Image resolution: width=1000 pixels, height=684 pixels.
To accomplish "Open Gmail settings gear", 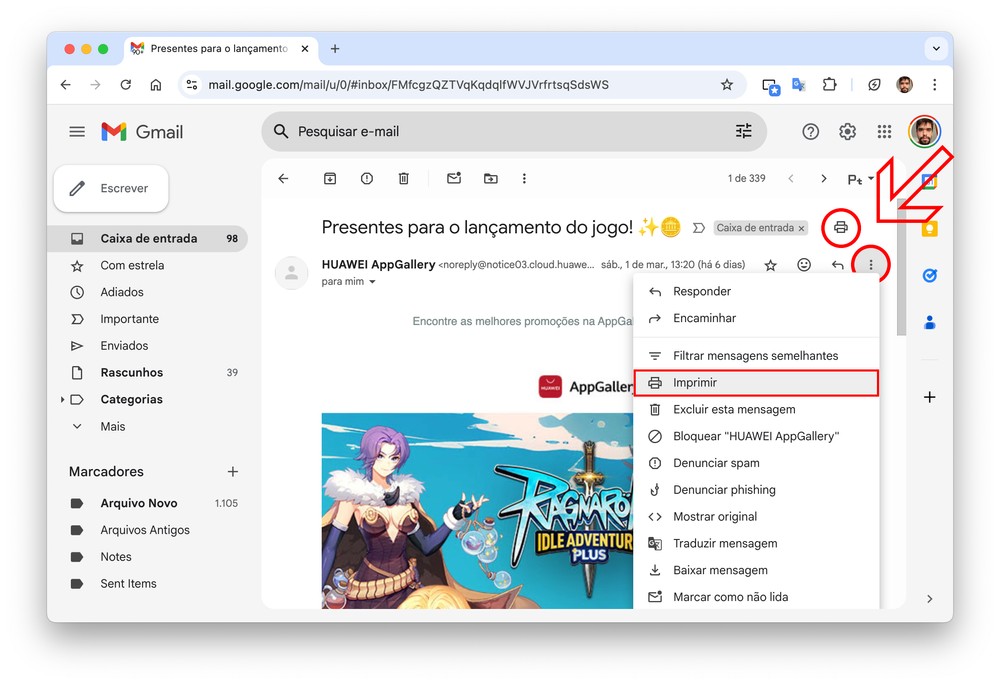I will point(847,132).
